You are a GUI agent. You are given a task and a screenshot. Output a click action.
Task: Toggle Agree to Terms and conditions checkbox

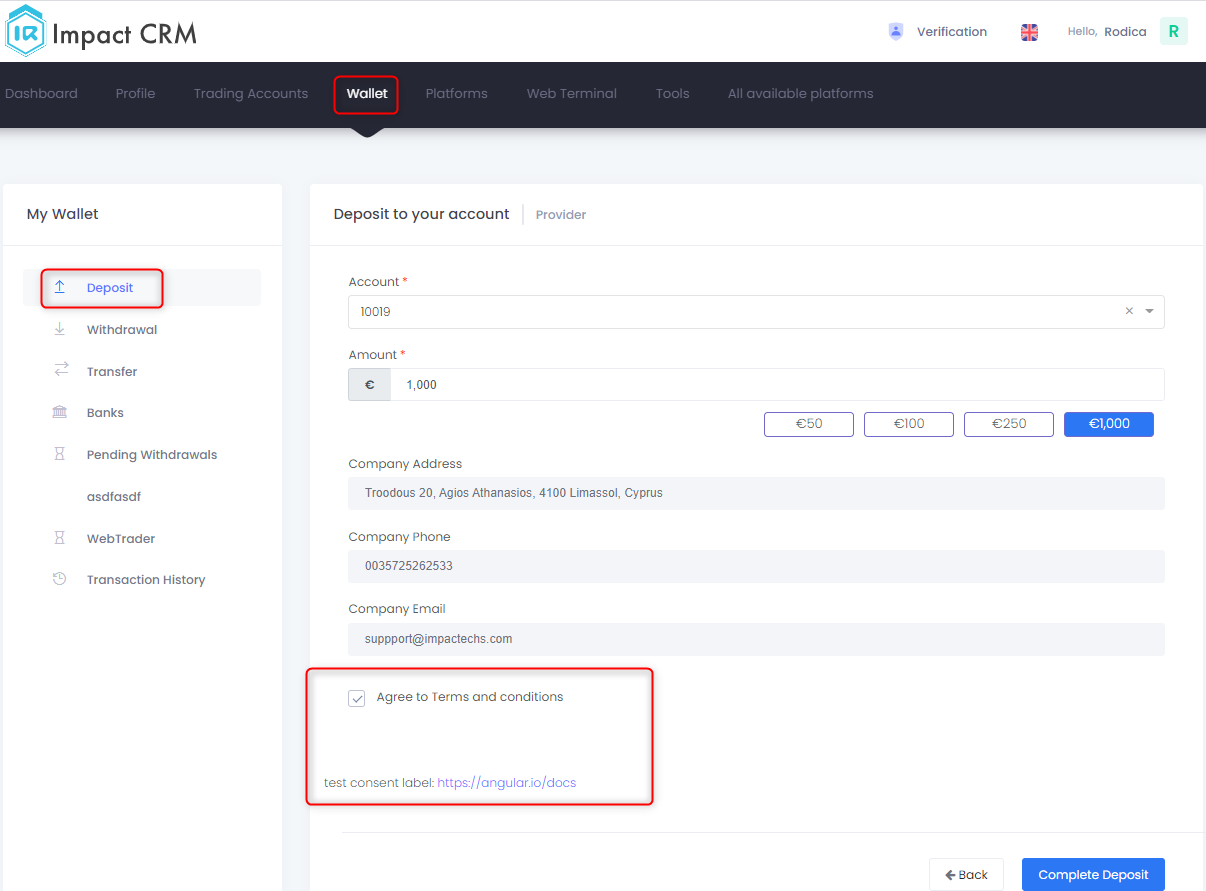pyautogui.click(x=357, y=698)
